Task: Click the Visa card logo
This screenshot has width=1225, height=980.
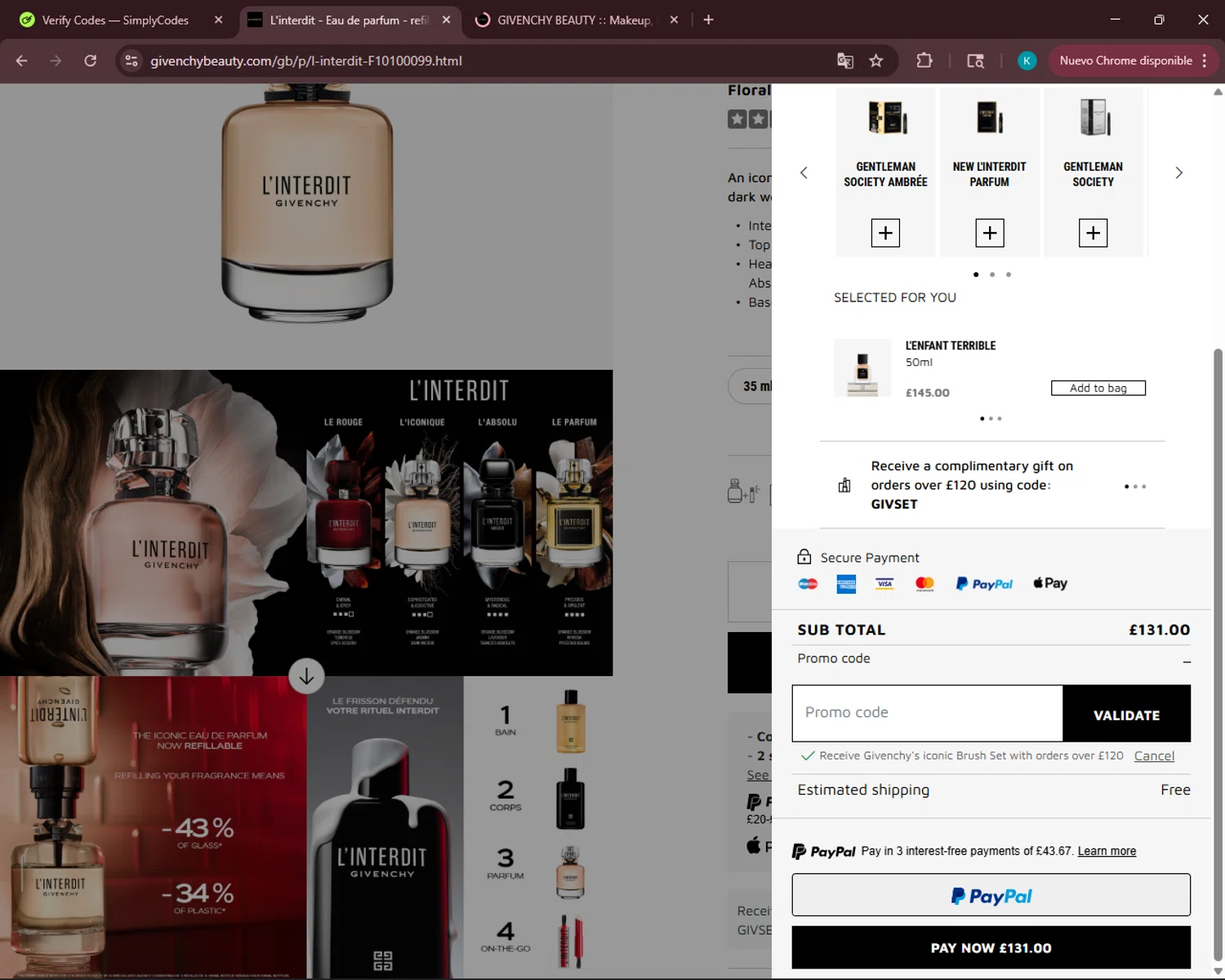Action: coord(884,583)
